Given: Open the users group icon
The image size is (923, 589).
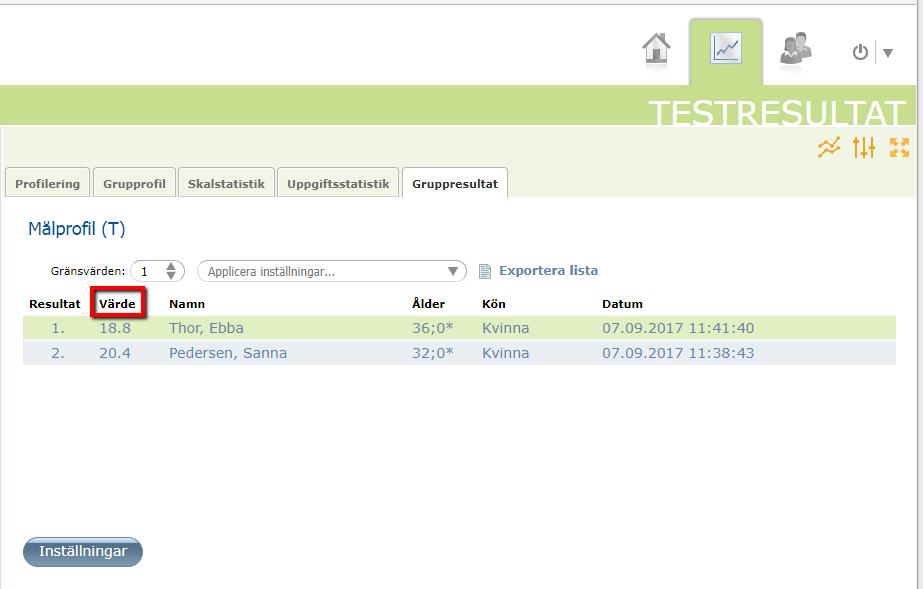Looking at the screenshot, I should pos(795,49).
